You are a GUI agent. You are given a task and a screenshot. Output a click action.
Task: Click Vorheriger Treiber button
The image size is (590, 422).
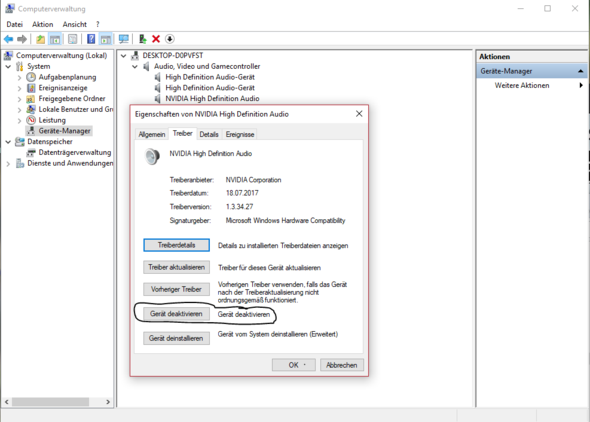tap(176, 289)
